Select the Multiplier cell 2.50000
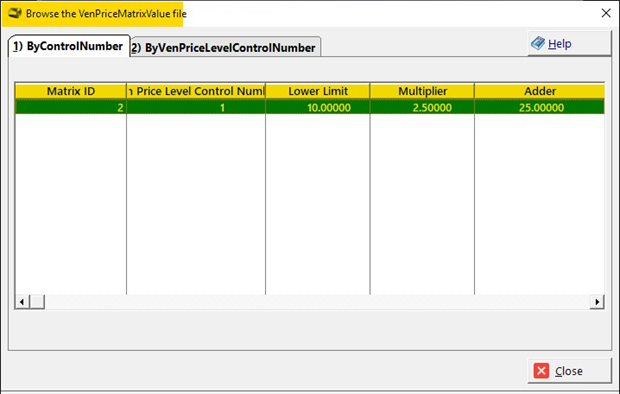620x394 pixels. tap(422, 107)
